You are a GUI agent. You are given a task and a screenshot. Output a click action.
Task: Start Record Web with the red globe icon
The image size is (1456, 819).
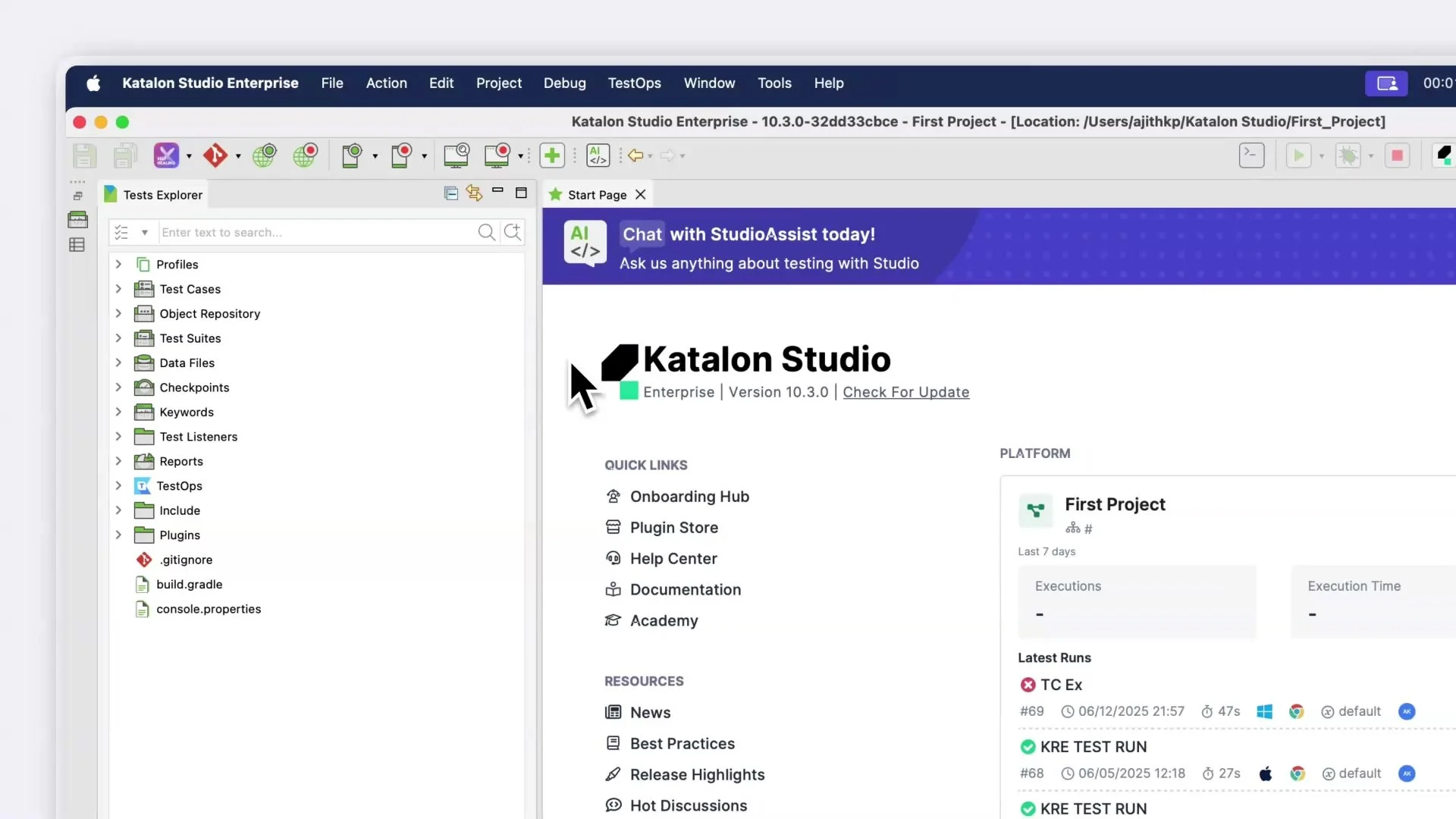[x=305, y=155]
